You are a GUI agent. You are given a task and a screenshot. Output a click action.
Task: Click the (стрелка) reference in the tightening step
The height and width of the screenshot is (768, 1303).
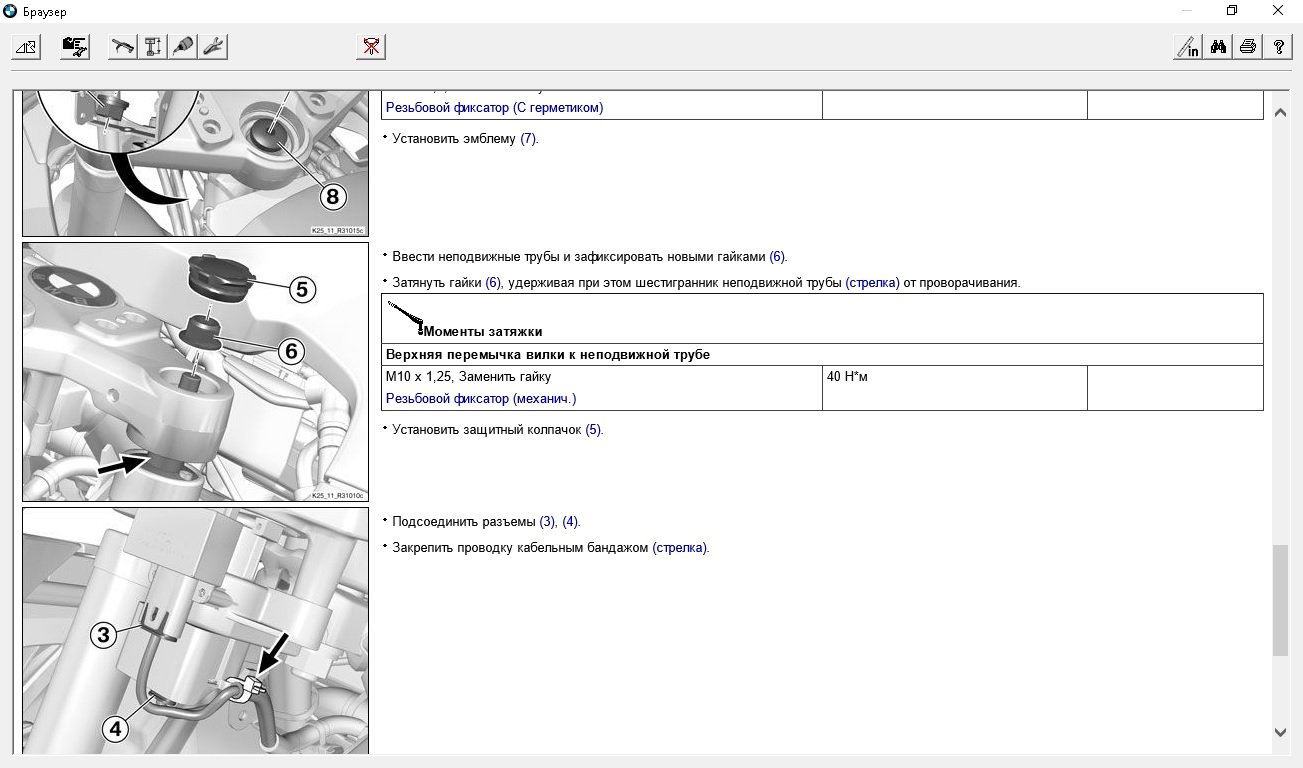coord(872,283)
